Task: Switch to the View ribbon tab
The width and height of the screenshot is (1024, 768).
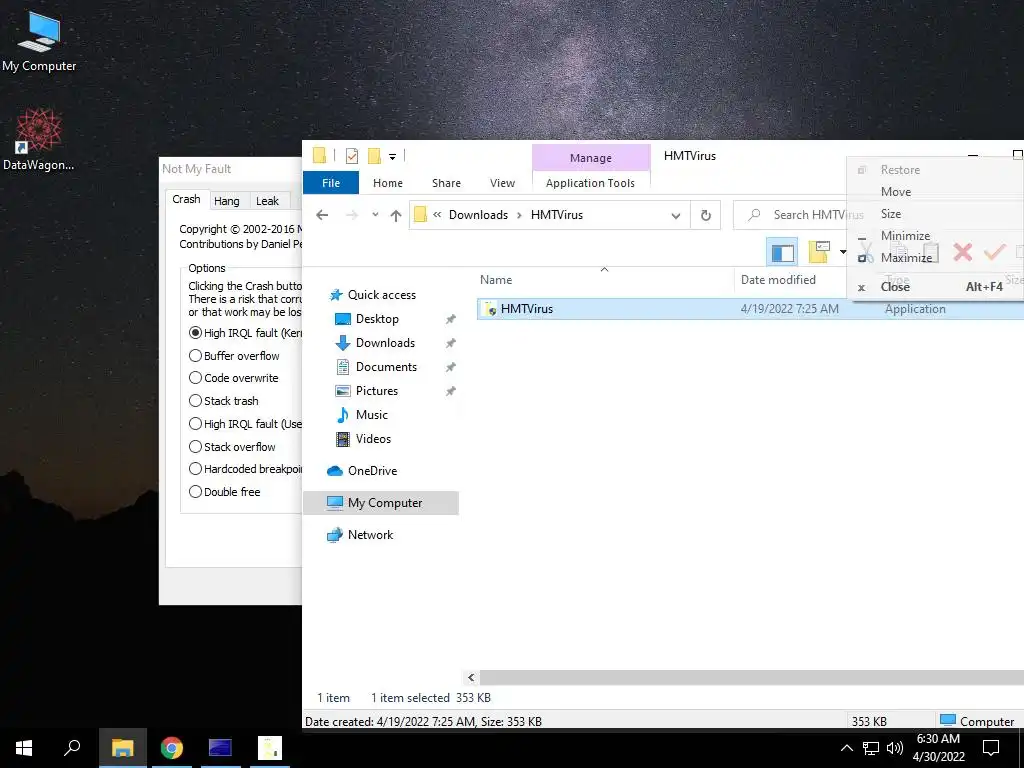Action: point(502,183)
